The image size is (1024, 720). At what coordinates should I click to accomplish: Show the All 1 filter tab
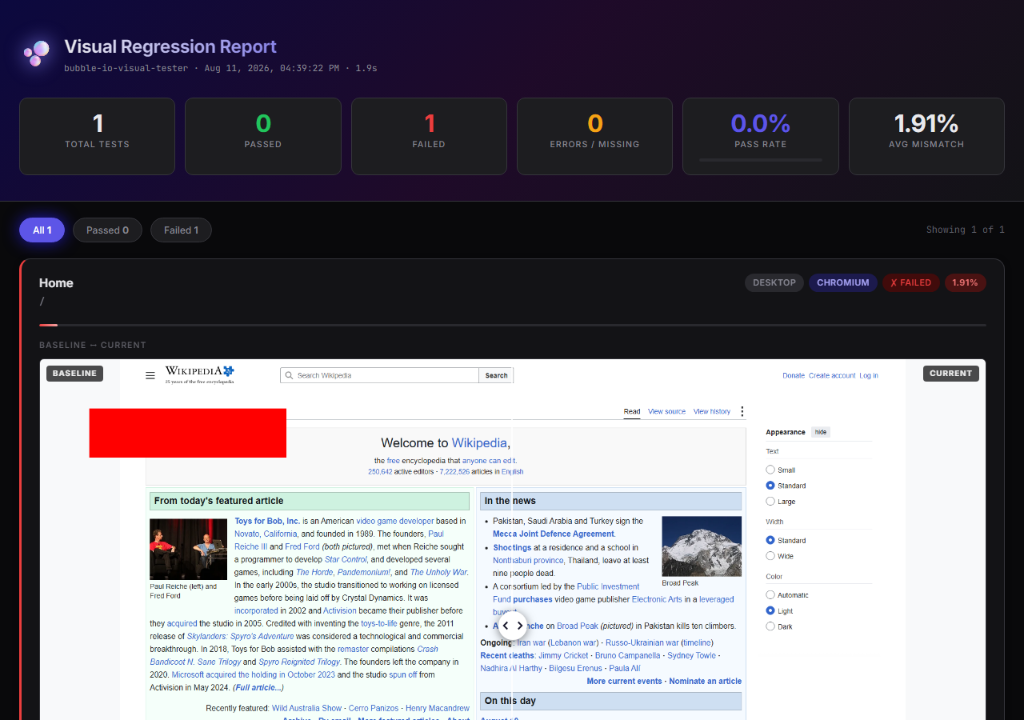click(42, 230)
